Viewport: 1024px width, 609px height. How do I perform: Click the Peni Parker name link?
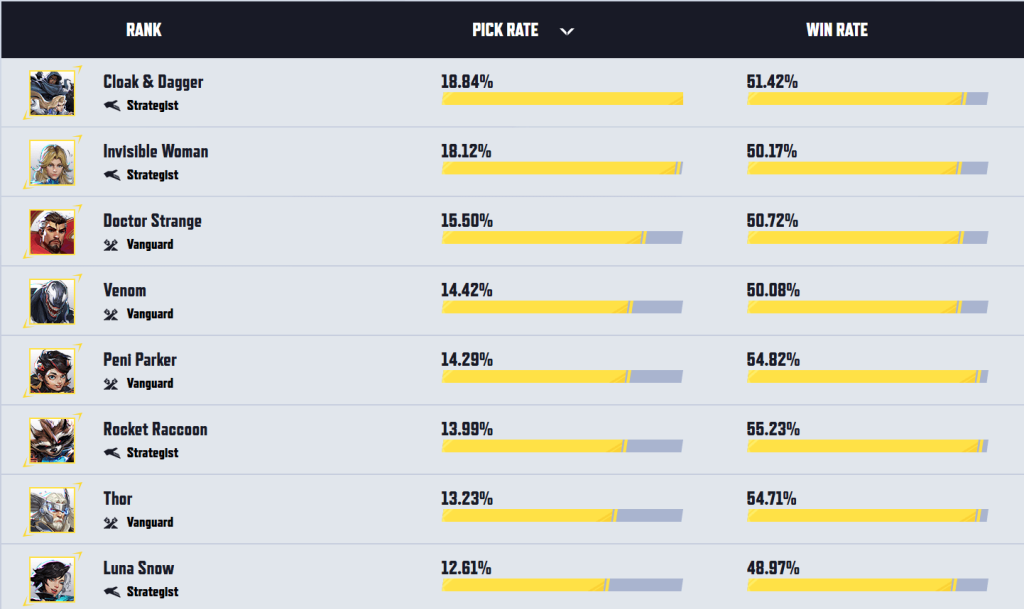click(140, 360)
